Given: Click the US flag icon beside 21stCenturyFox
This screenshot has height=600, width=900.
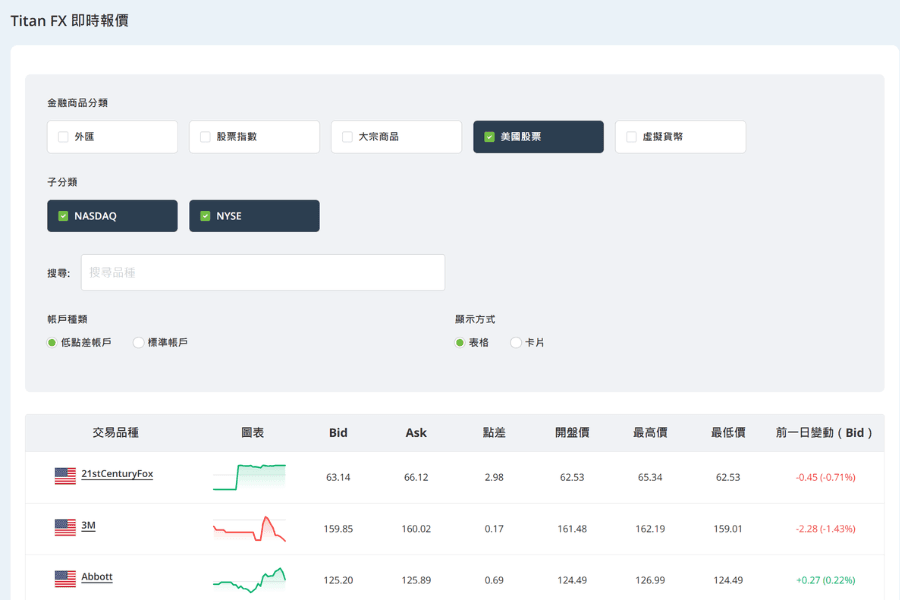Looking at the screenshot, I should 65,476.
